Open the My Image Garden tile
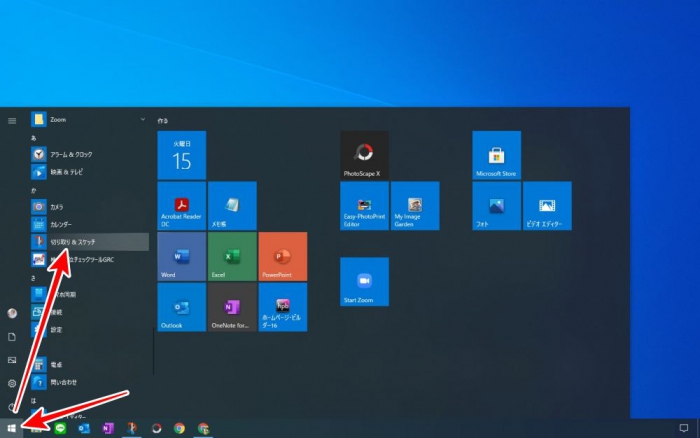 point(415,206)
